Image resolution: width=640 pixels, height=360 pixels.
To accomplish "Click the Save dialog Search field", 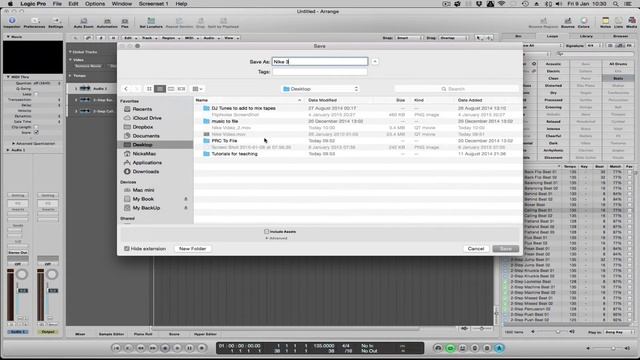I will coord(456,89).
